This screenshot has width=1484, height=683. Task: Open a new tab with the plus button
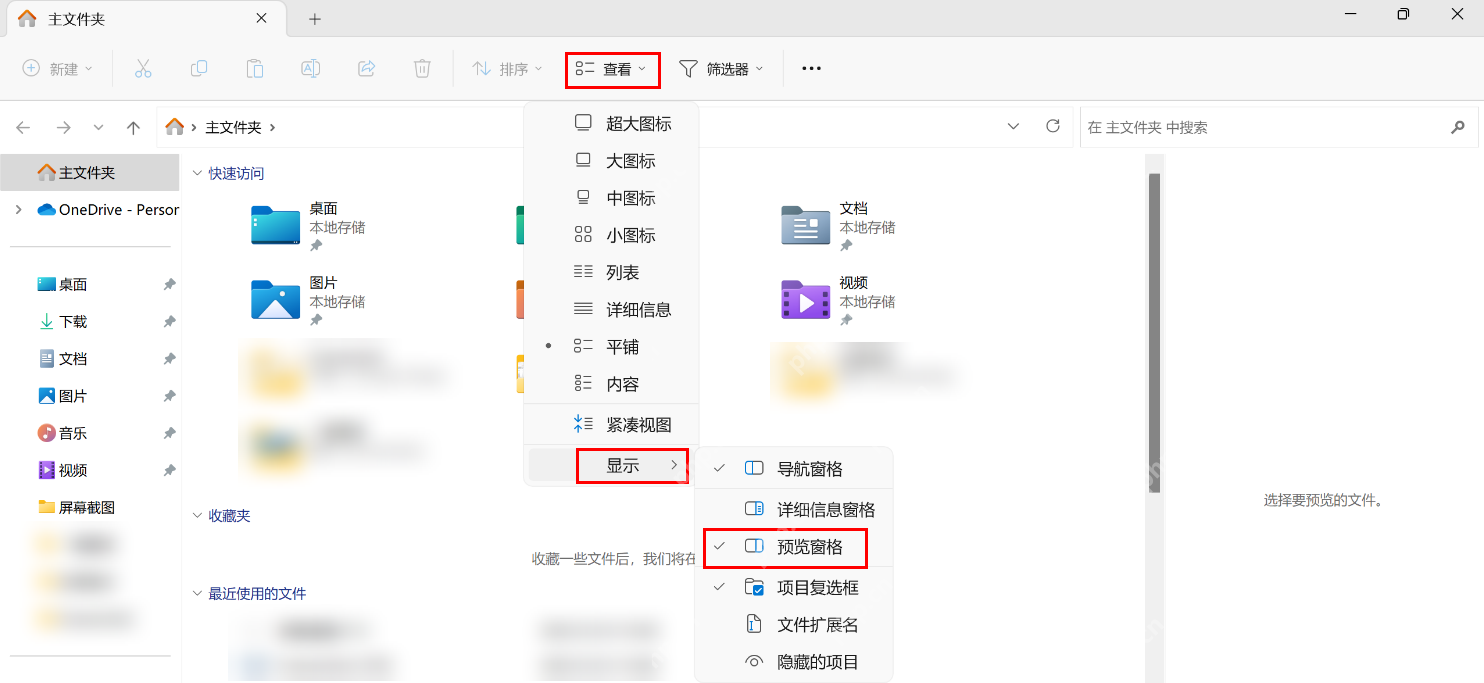pyautogui.click(x=315, y=19)
